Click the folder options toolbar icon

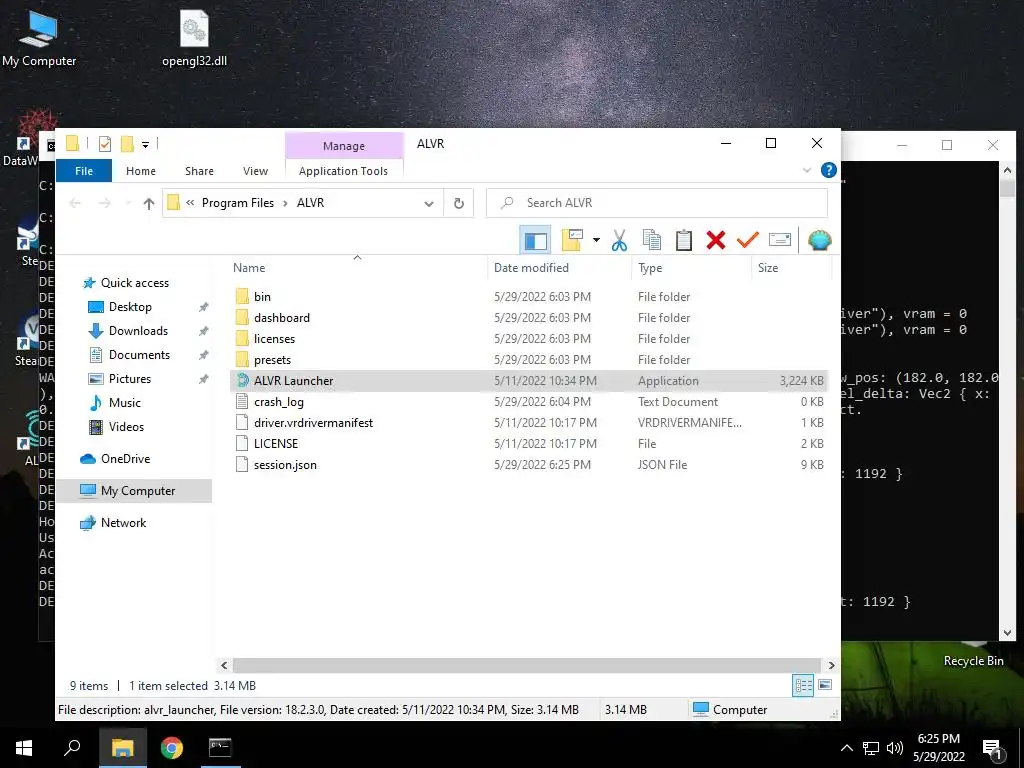tap(573, 240)
